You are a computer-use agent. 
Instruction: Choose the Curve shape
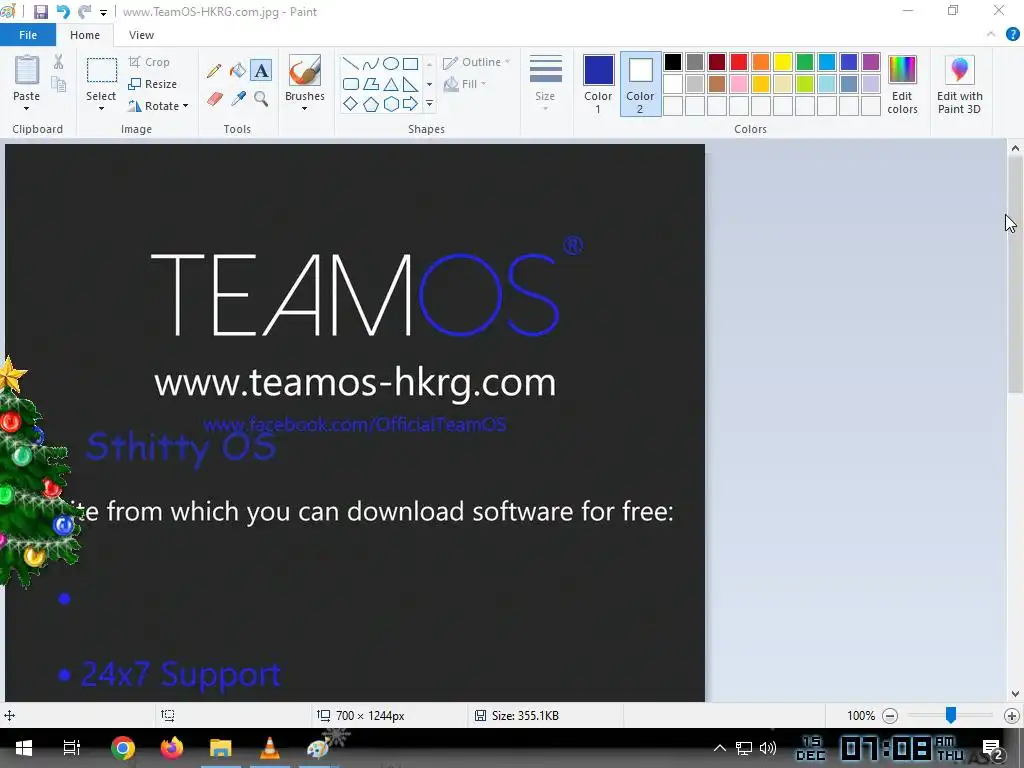click(370, 63)
